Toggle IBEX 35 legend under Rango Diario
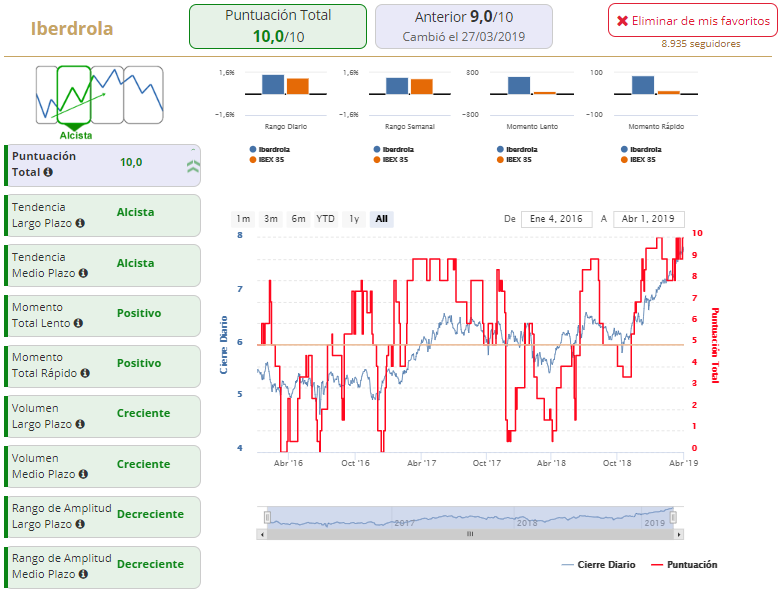 [266, 160]
